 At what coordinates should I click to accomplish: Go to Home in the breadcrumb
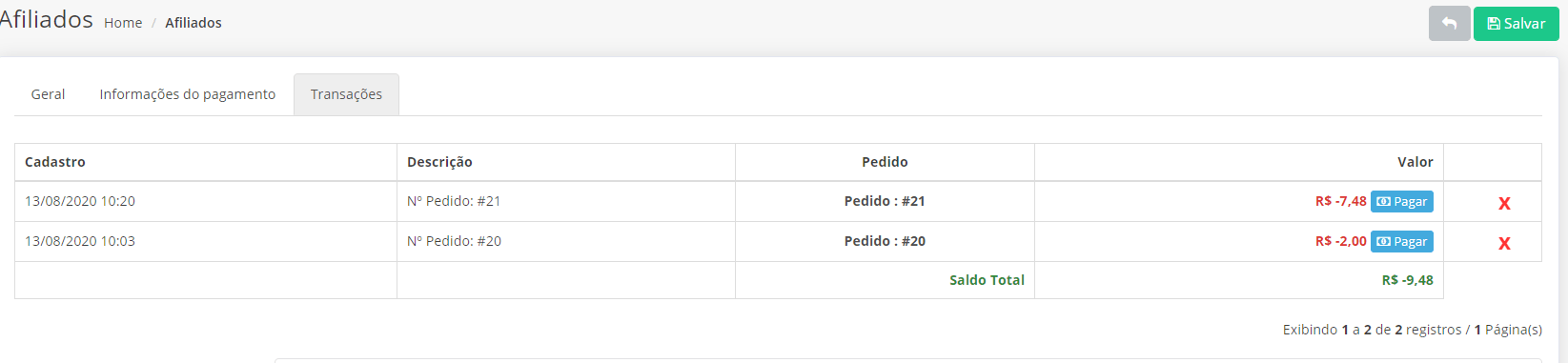tap(123, 23)
